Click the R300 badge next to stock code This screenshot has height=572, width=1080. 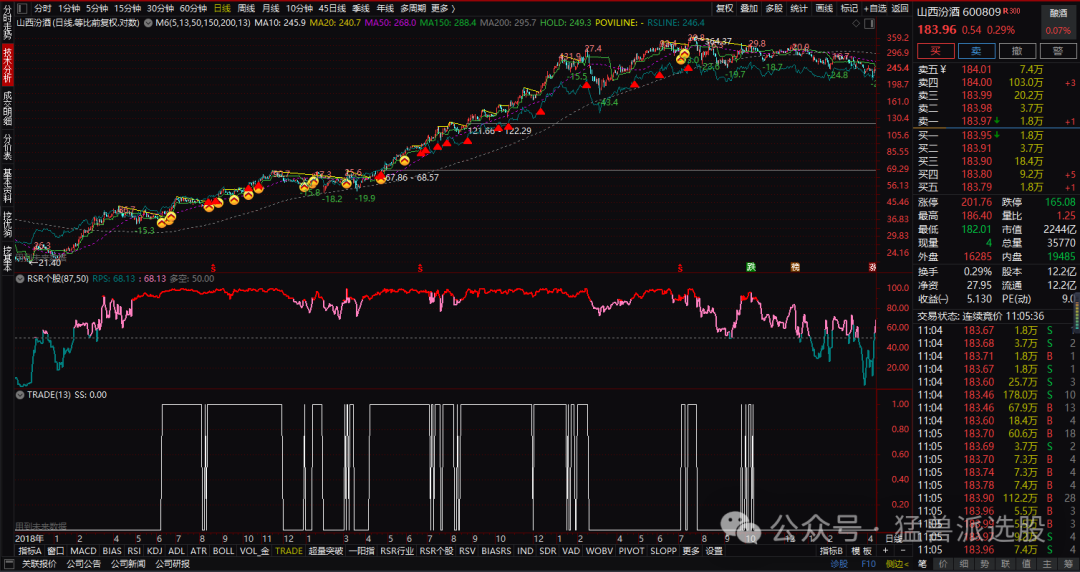1011,11
